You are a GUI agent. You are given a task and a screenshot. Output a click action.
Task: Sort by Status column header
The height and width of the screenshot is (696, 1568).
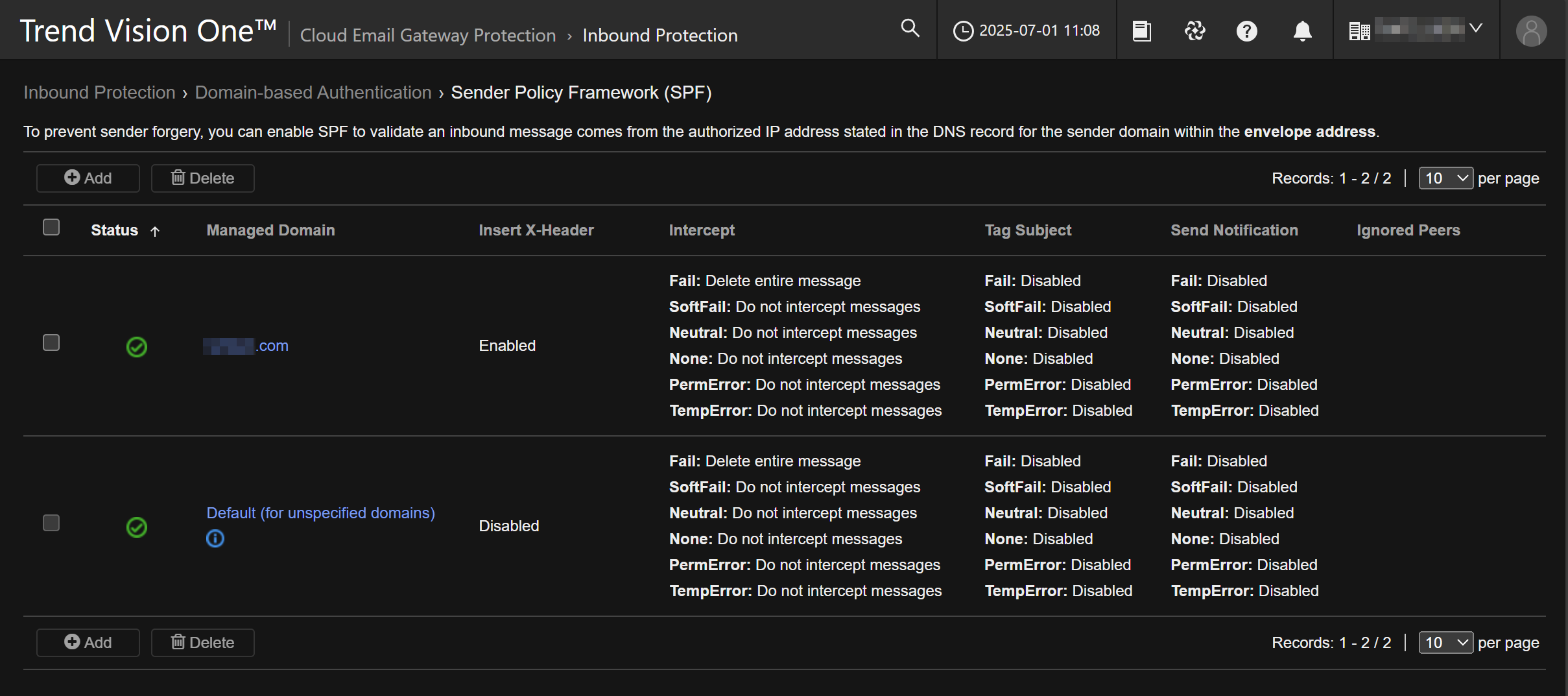(x=115, y=230)
